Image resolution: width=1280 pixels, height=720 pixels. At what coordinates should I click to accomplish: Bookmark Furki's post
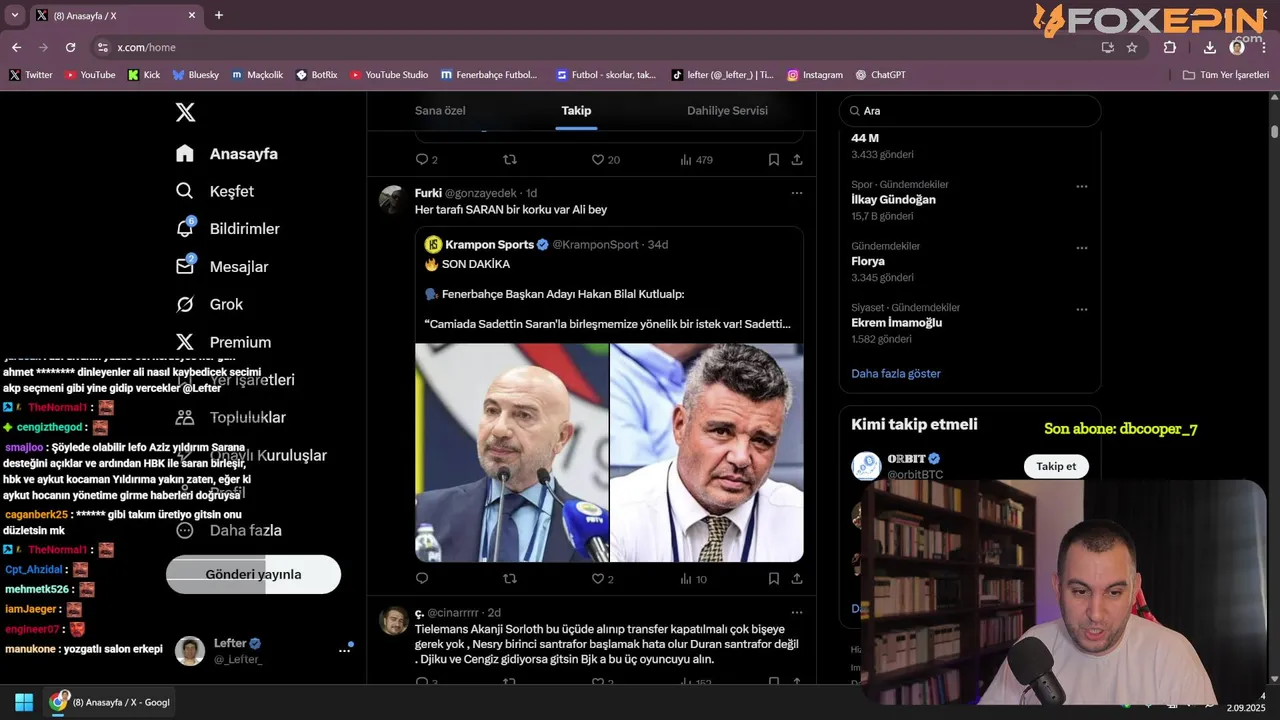click(x=774, y=578)
